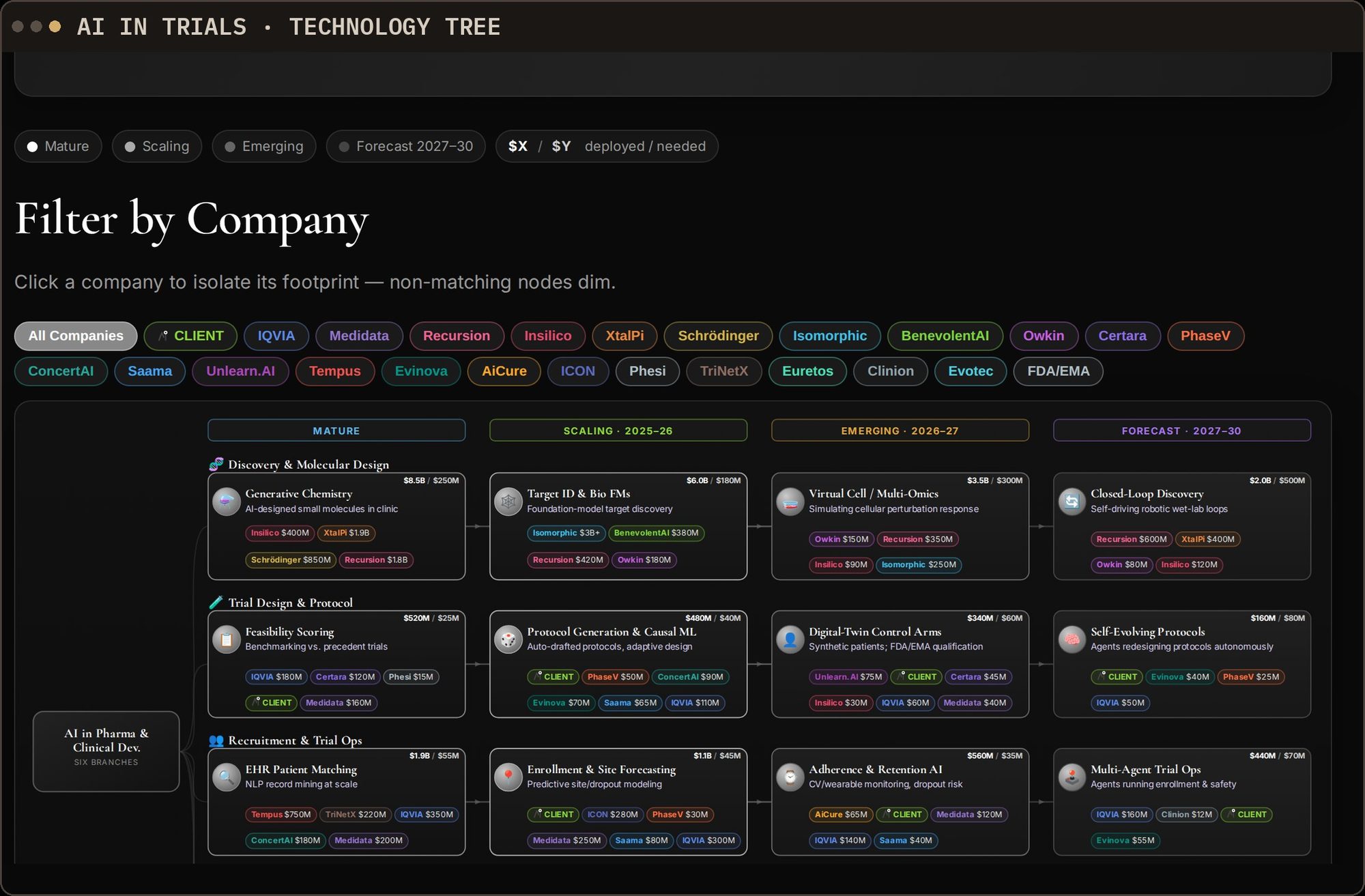Click the FORECAST · 2027–30 column header
Image resolution: width=1365 pixels, height=896 pixels.
[1182, 431]
